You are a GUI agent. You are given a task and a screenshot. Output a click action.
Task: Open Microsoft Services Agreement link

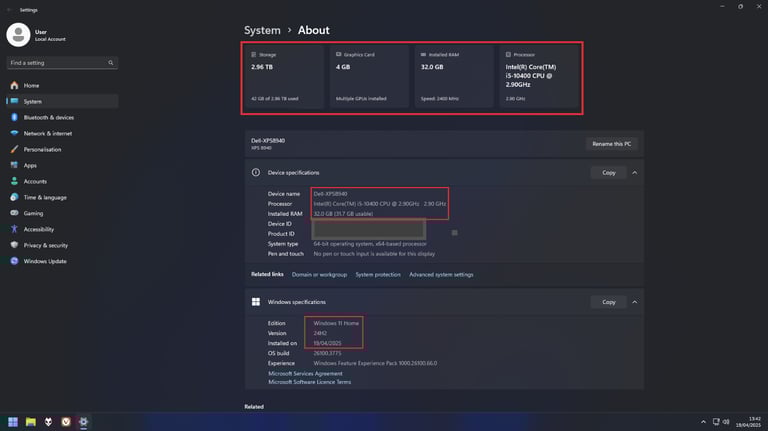click(305, 373)
